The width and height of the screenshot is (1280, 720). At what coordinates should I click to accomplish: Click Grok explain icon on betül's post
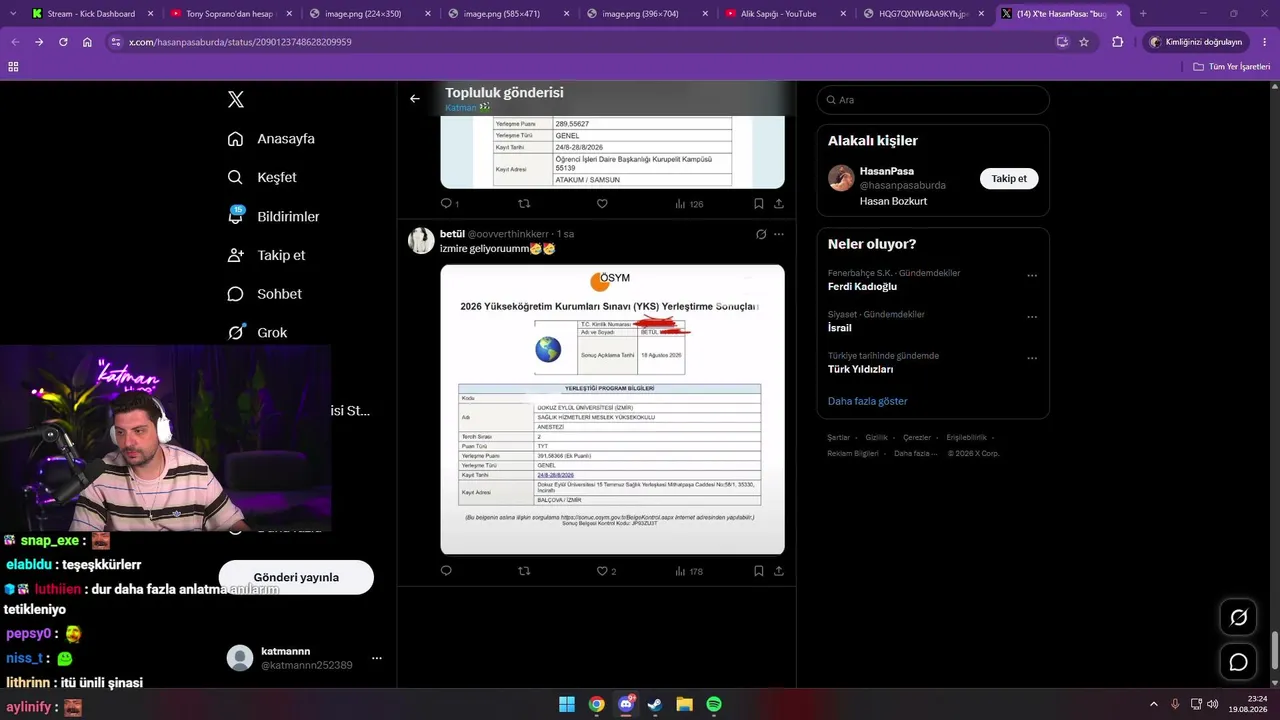coord(761,234)
